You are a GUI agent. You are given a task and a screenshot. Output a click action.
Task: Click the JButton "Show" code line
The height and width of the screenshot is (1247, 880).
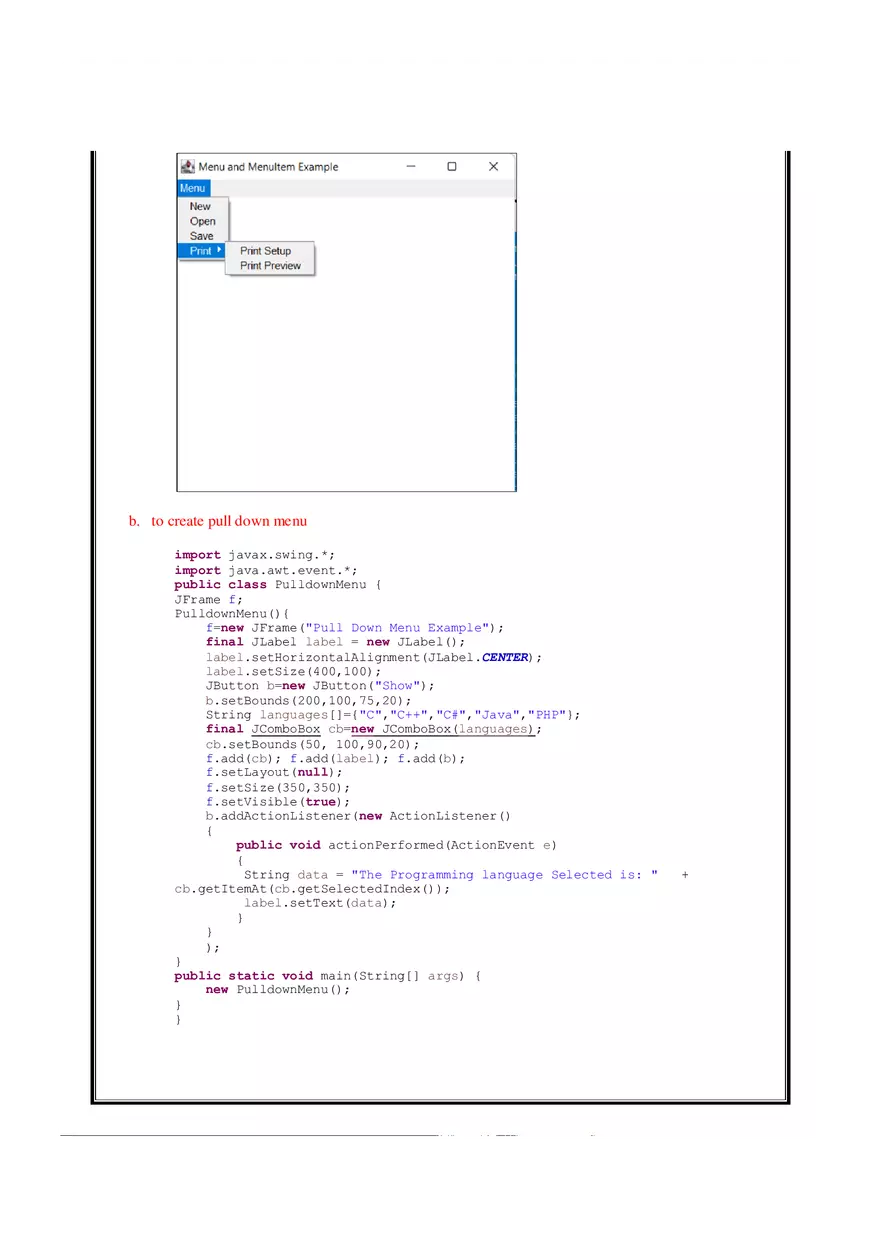coord(321,686)
